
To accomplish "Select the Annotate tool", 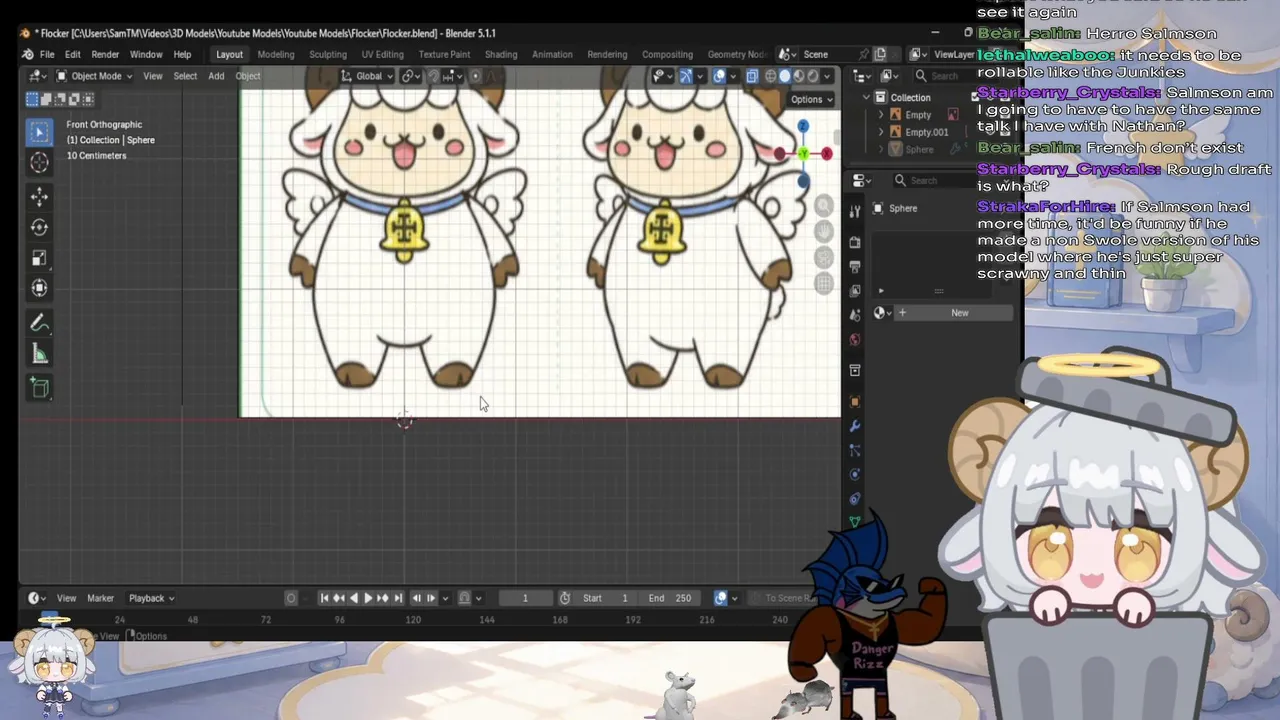I will coord(40,323).
